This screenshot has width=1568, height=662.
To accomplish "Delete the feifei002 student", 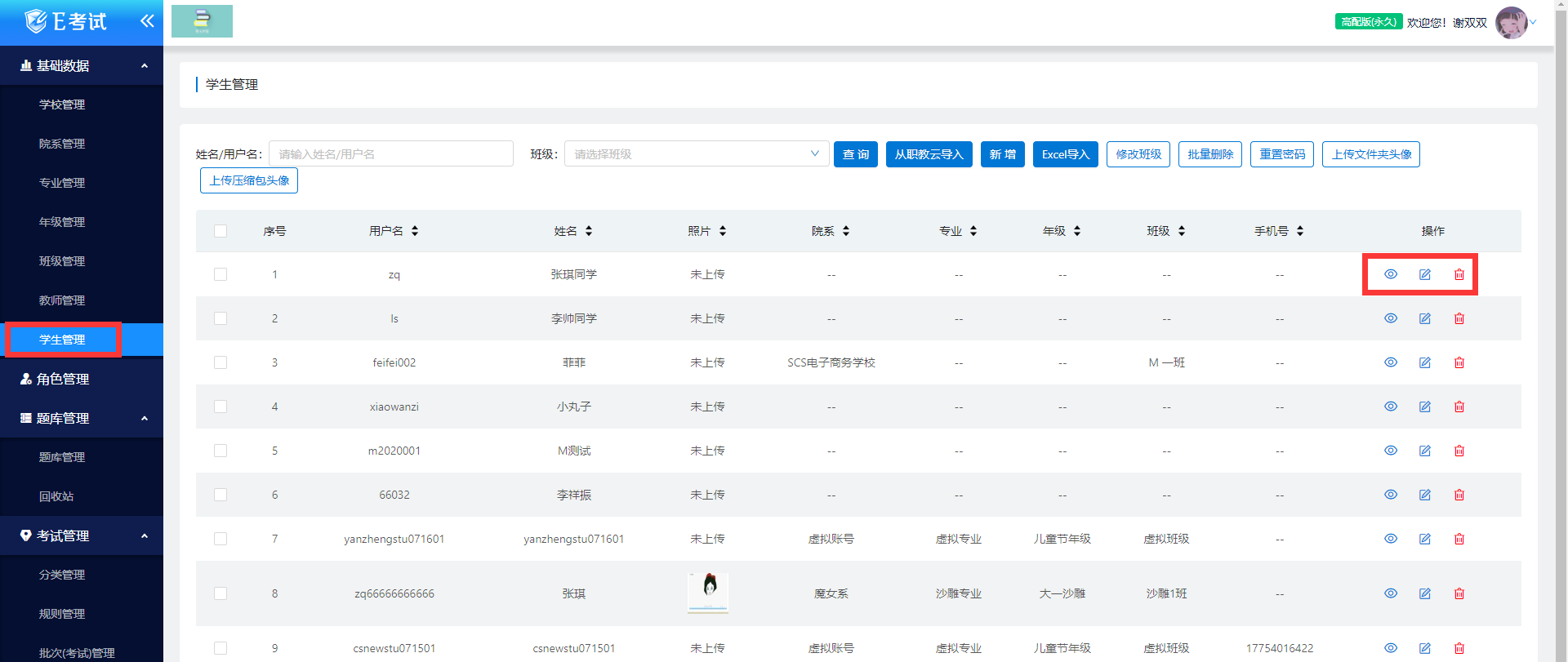I will (x=1459, y=362).
